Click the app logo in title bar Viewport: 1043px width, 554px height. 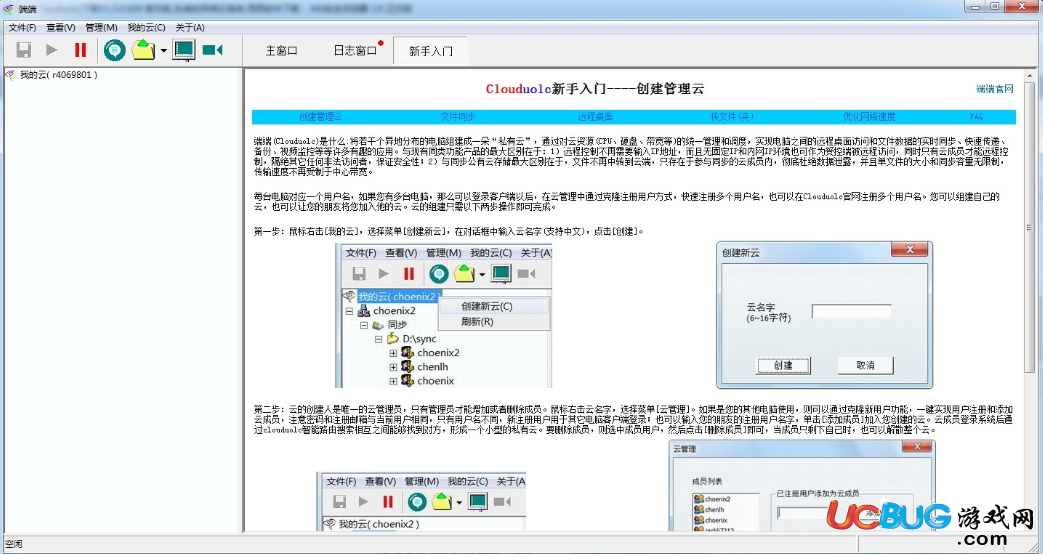[8, 9]
